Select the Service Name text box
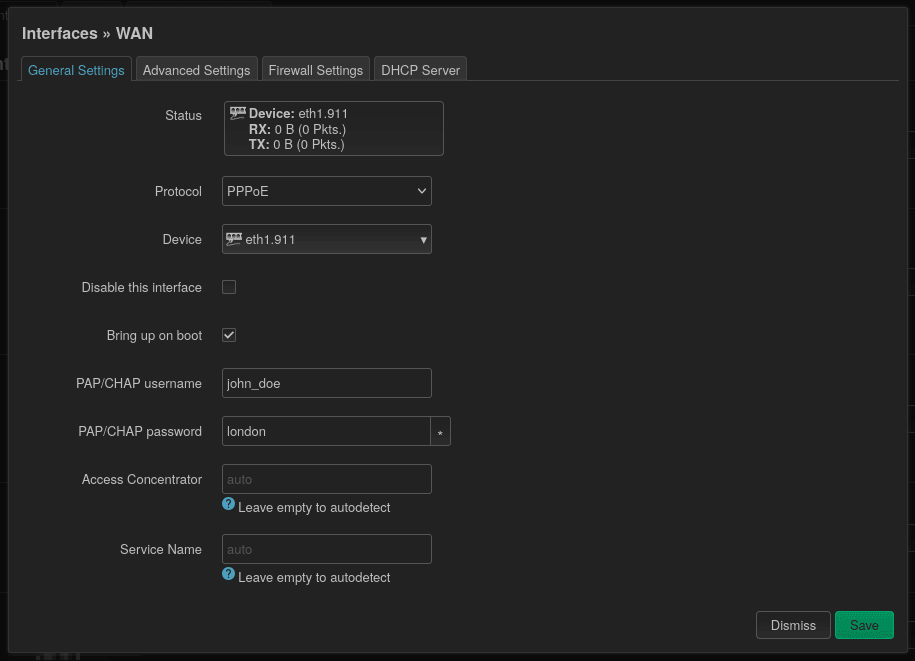This screenshot has height=661, width=915. pyautogui.click(x=326, y=549)
